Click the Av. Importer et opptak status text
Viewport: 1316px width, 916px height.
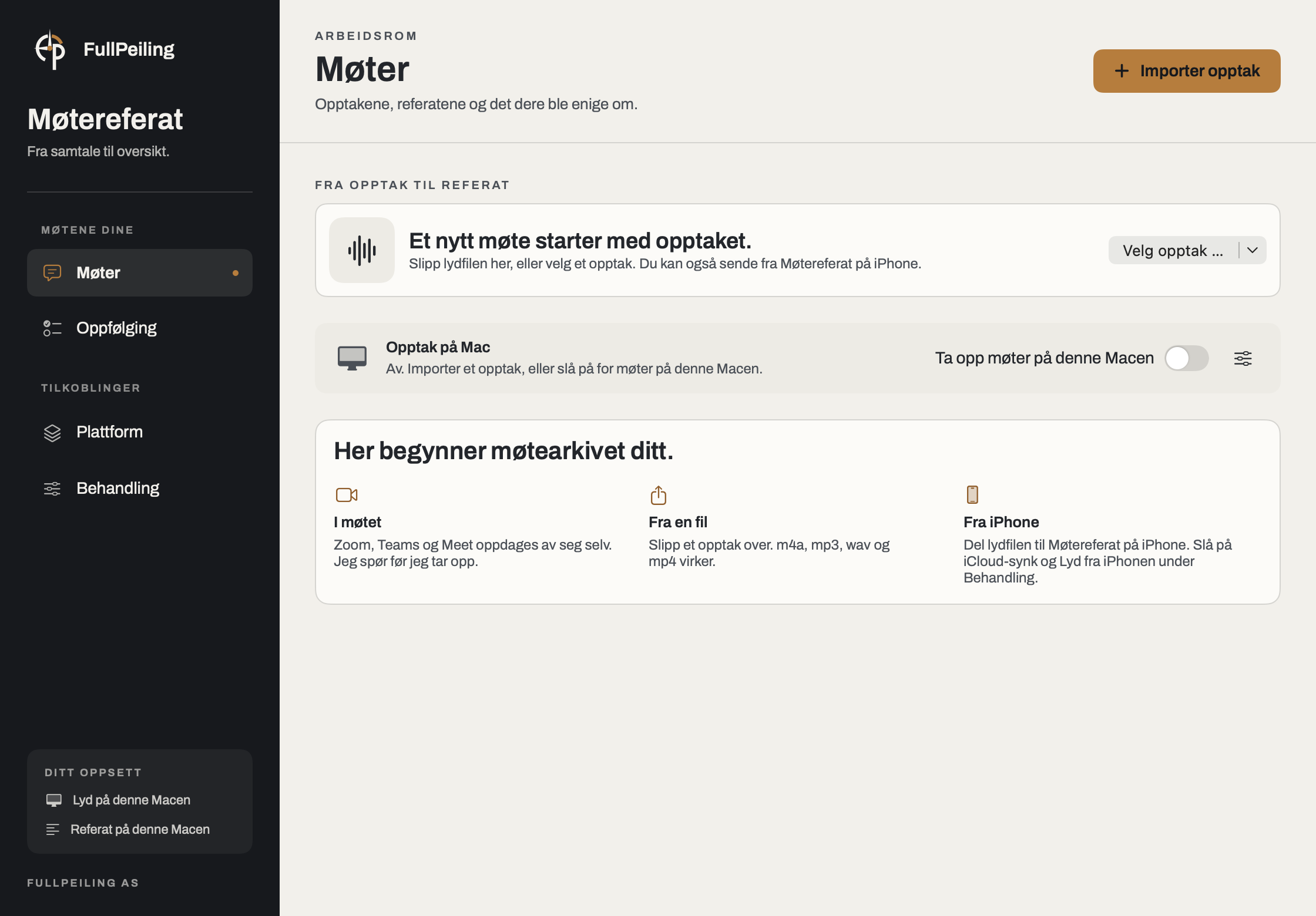574,369
